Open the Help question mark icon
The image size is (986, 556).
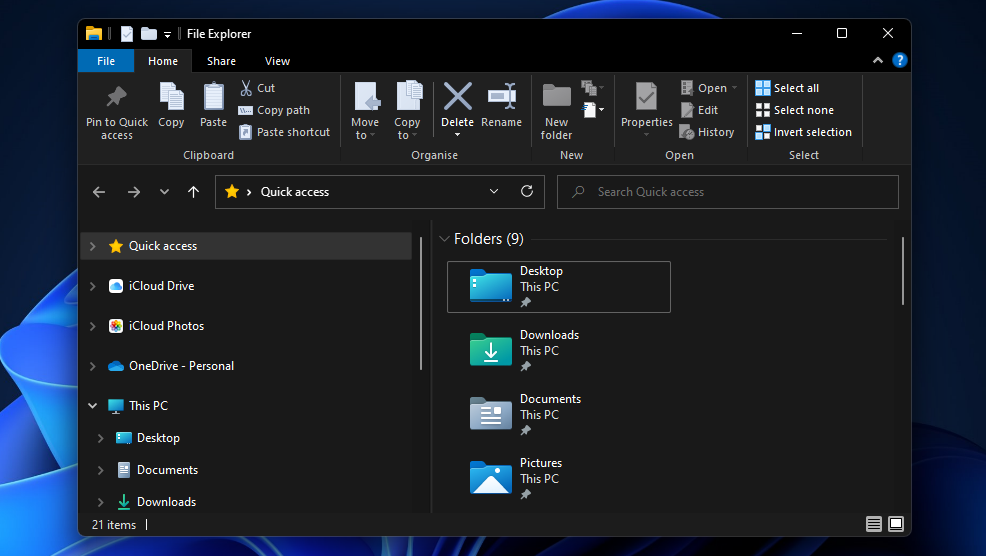click(900, 61)
